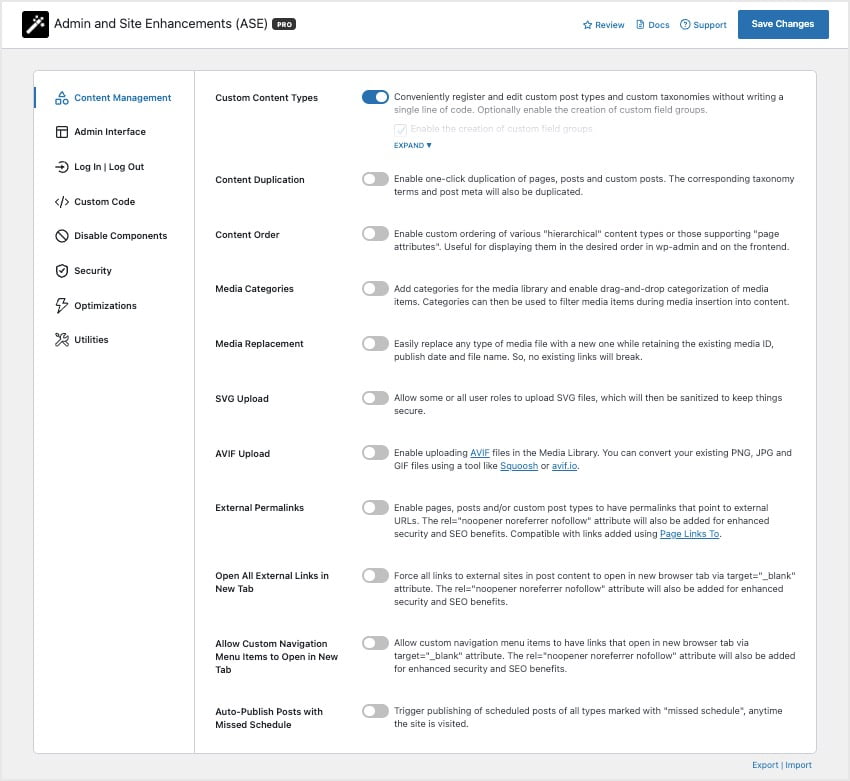The width and height of the screenshot is (850, 781).
Task: Open the Log In | Log Out section icon
Action: tap(62, 167)
